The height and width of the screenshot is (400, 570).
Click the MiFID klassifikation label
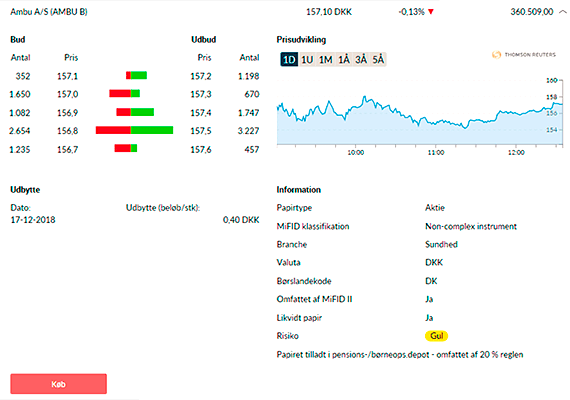(313, 226)
